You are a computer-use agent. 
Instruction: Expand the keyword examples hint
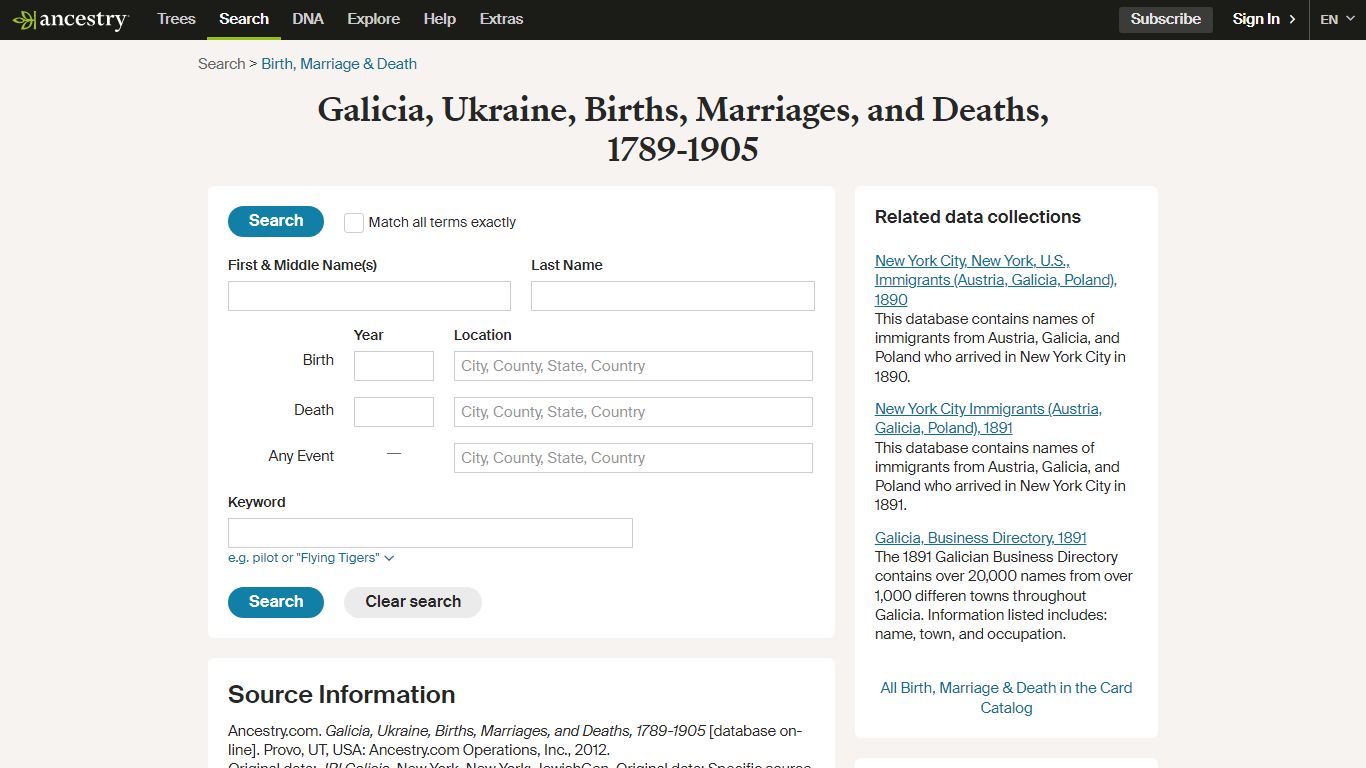(x=311, y=558)
